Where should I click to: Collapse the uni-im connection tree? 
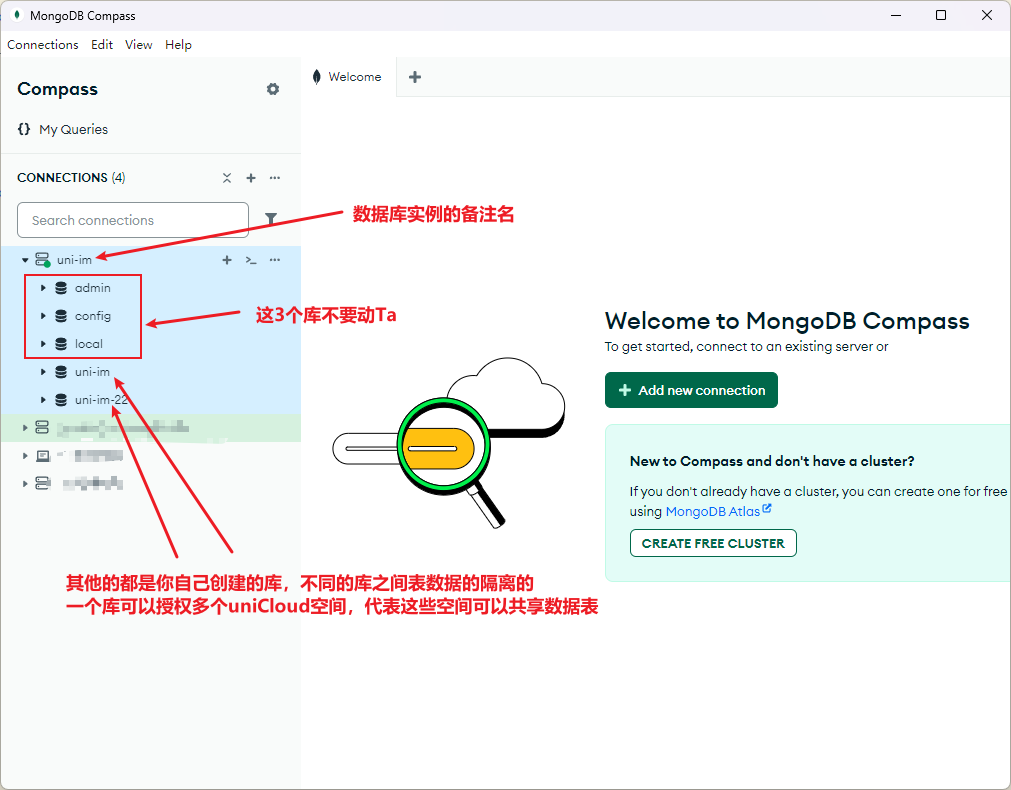[x=25, y=260]
